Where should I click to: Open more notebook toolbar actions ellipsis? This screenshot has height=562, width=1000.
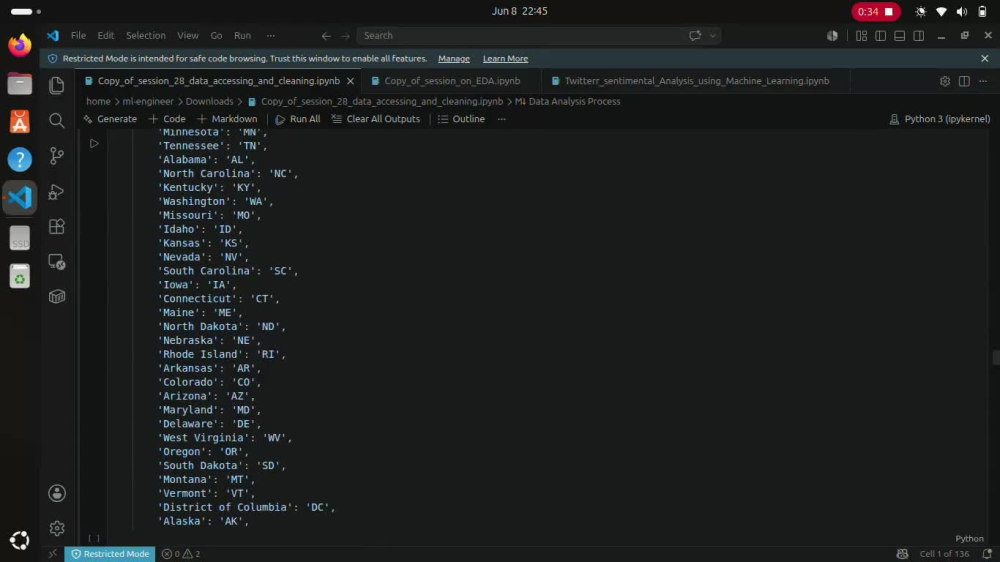[x=502, y=119]
